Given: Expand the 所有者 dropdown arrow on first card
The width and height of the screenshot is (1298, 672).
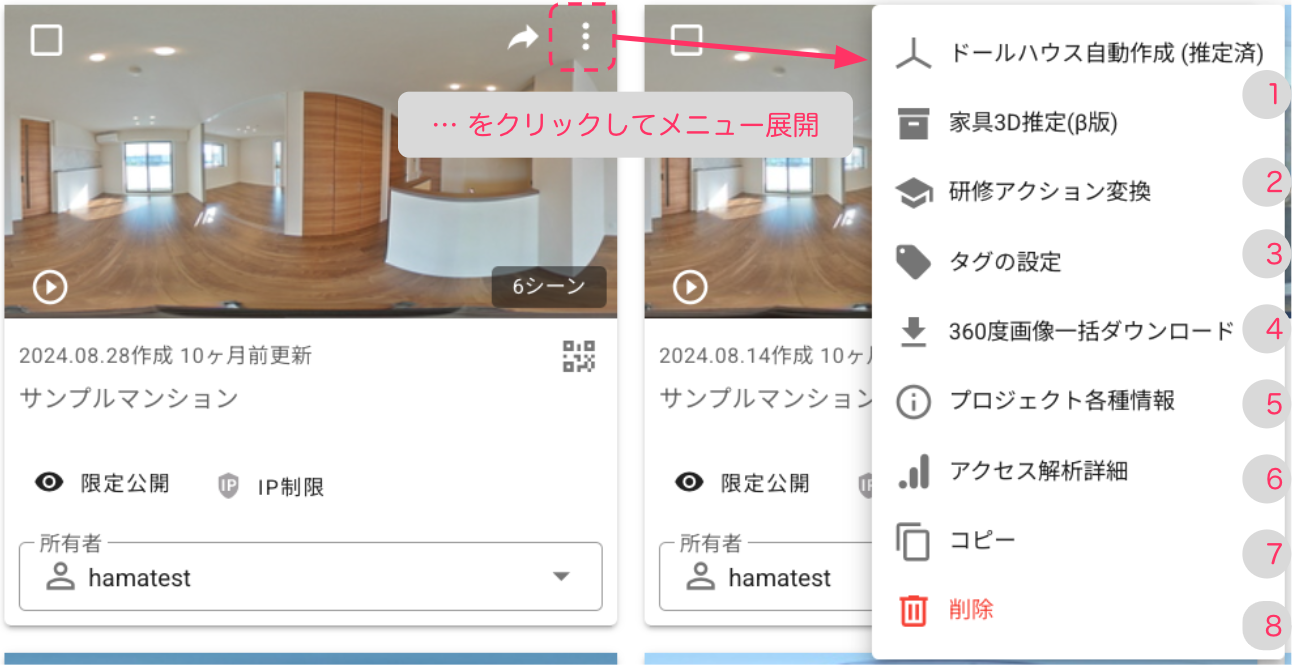Looking at the screenshot, I should click(562, 577).
